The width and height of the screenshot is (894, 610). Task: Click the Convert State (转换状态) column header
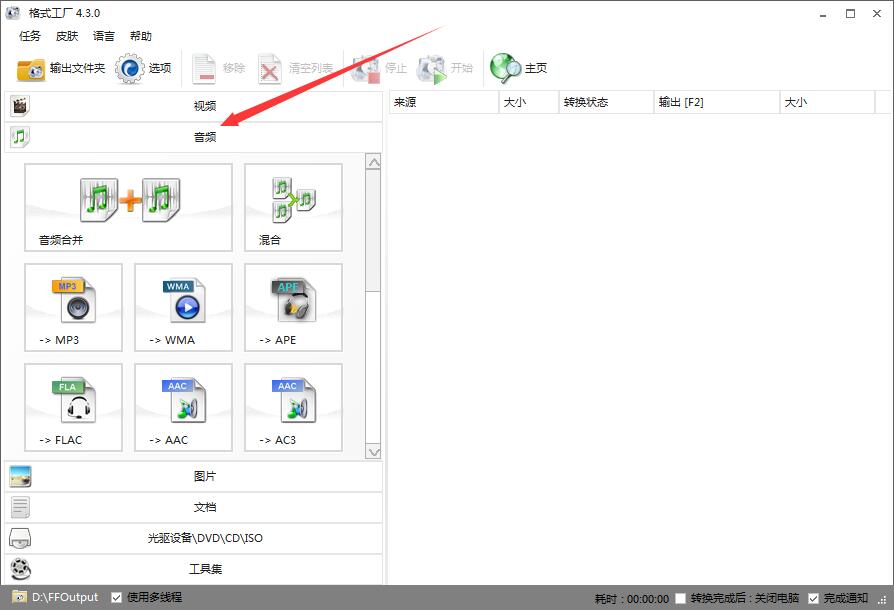coord(606,102)
